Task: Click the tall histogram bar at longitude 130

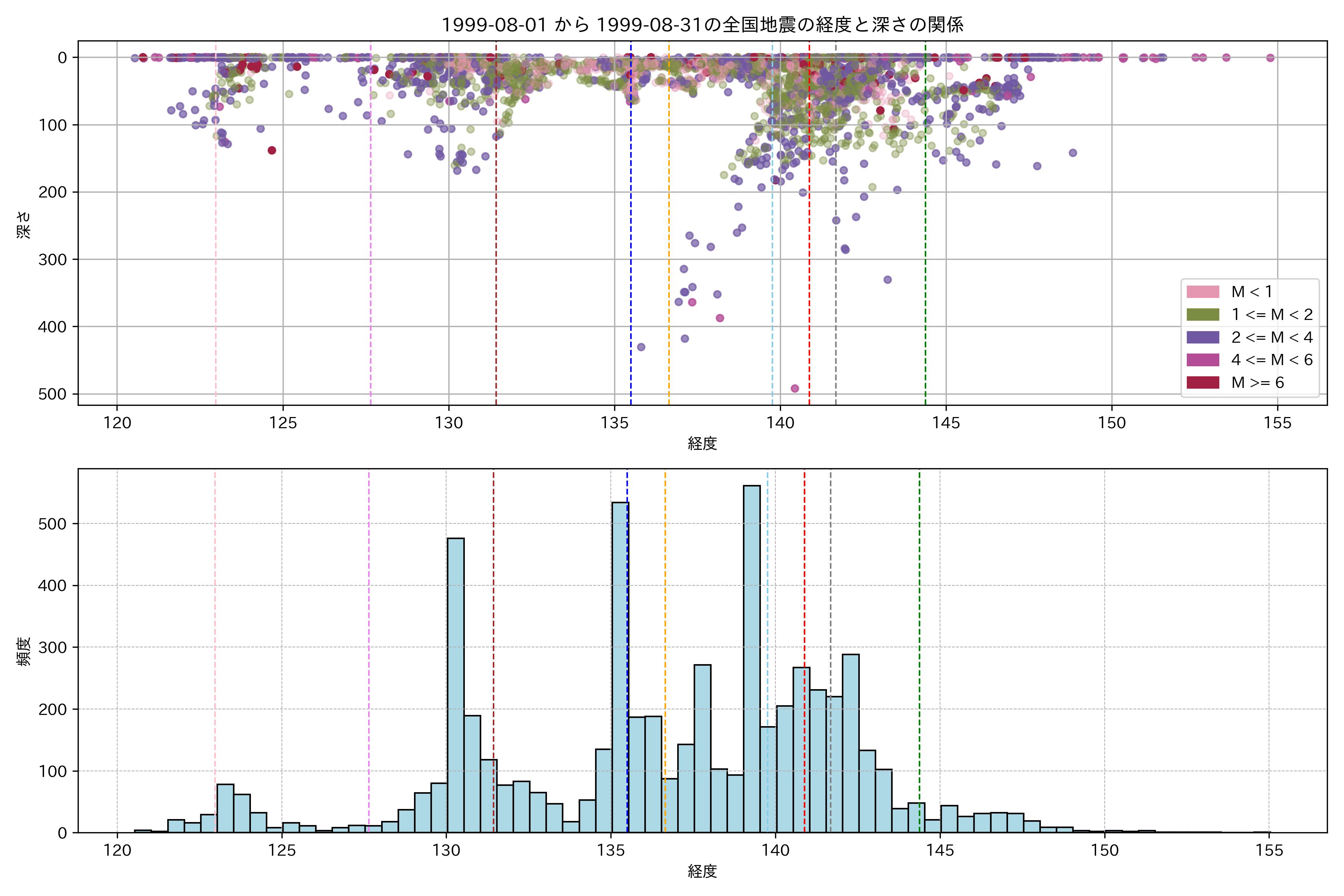Action: [455, 686]
